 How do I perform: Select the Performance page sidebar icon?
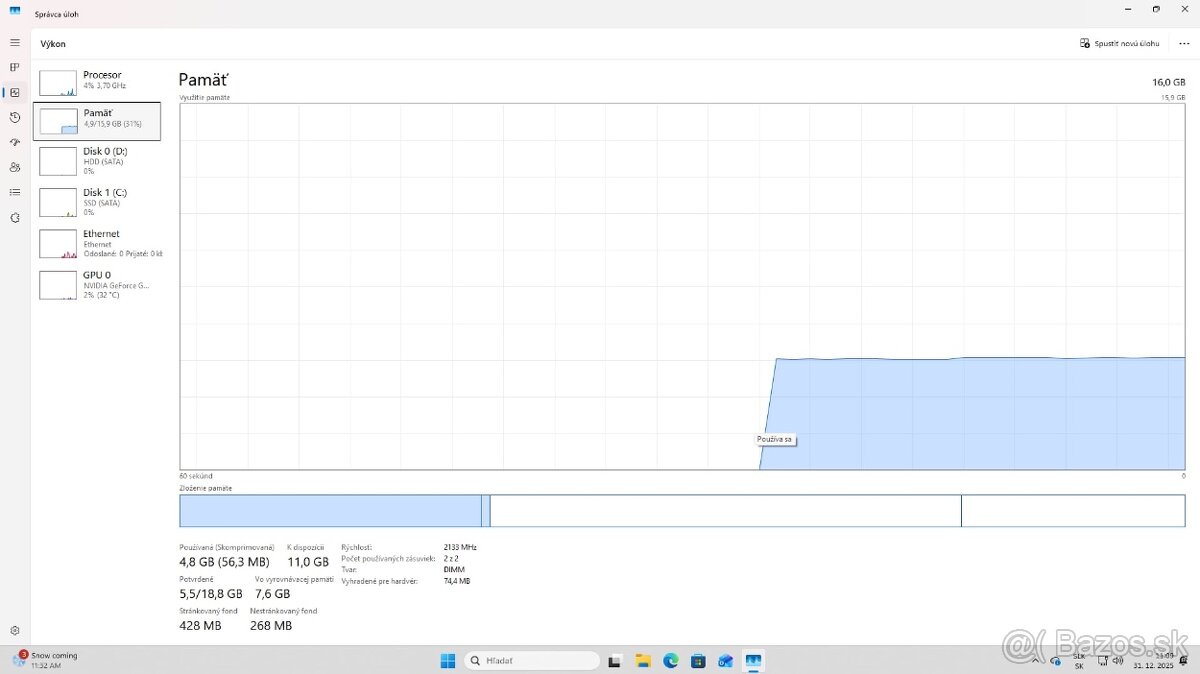pyautogui.click(x=14, y=93)
